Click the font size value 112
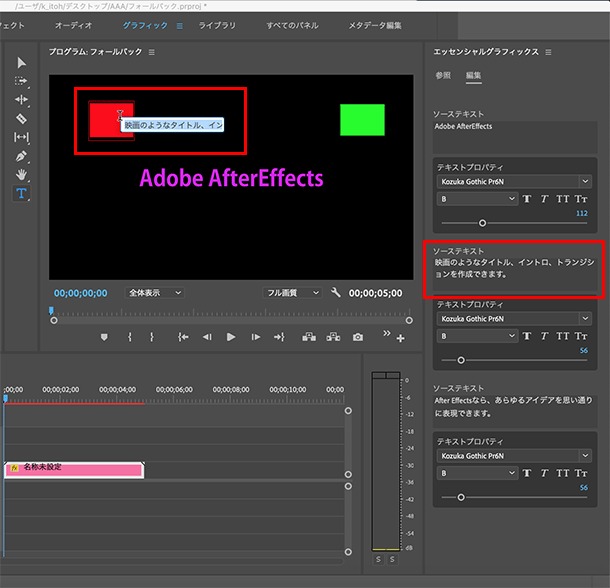Image resolution: width=610 pixels, height=588 pixels. (582, 214)
